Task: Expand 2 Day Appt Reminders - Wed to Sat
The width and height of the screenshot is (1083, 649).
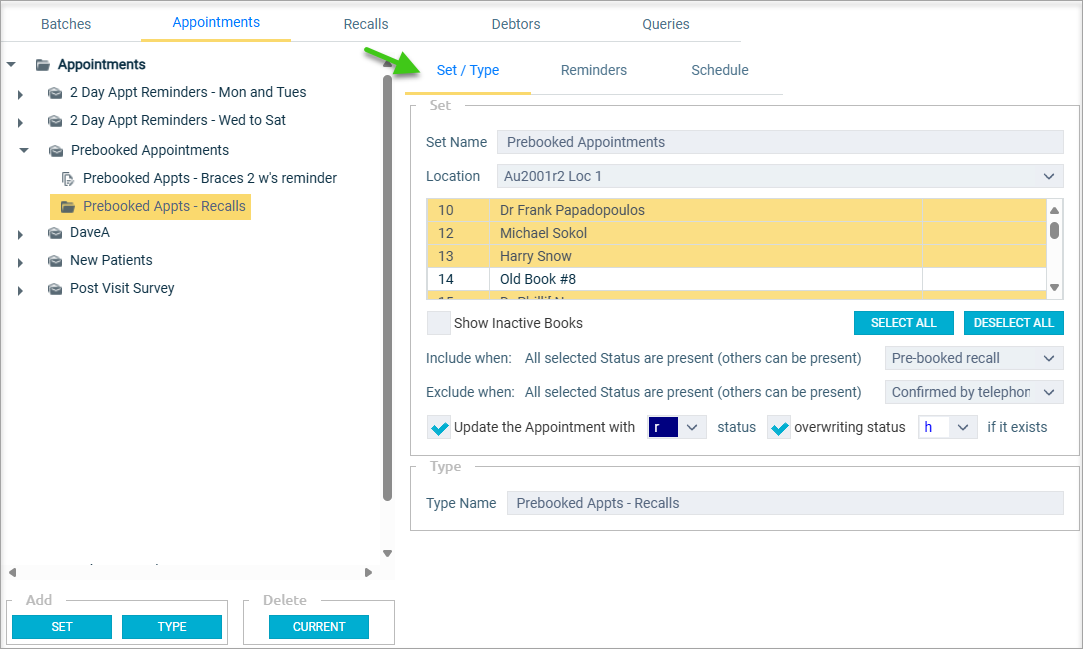Action: pos(20,122)
